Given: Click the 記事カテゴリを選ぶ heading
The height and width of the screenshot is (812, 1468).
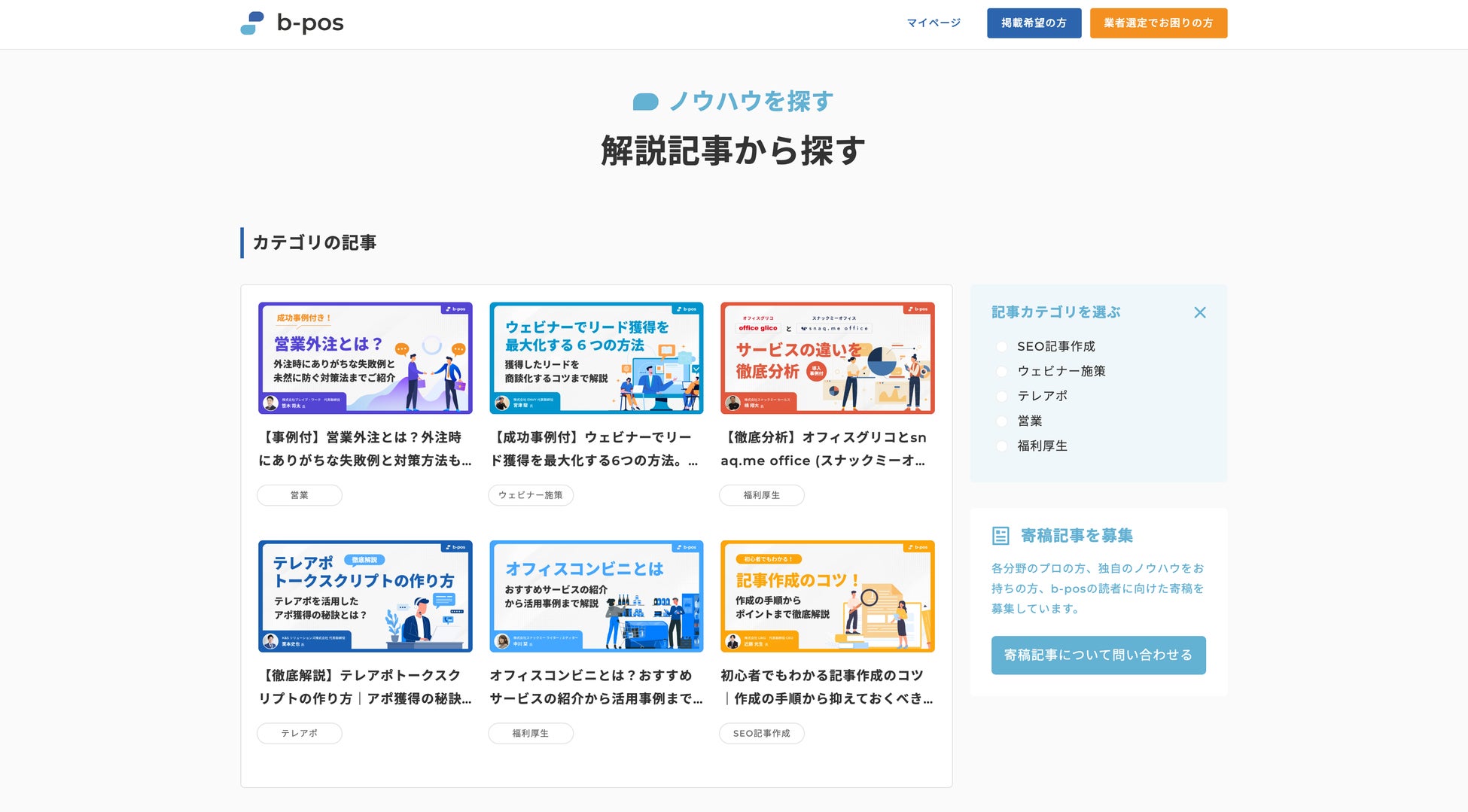Looking at the screenshot, I should click(1055, 312).
